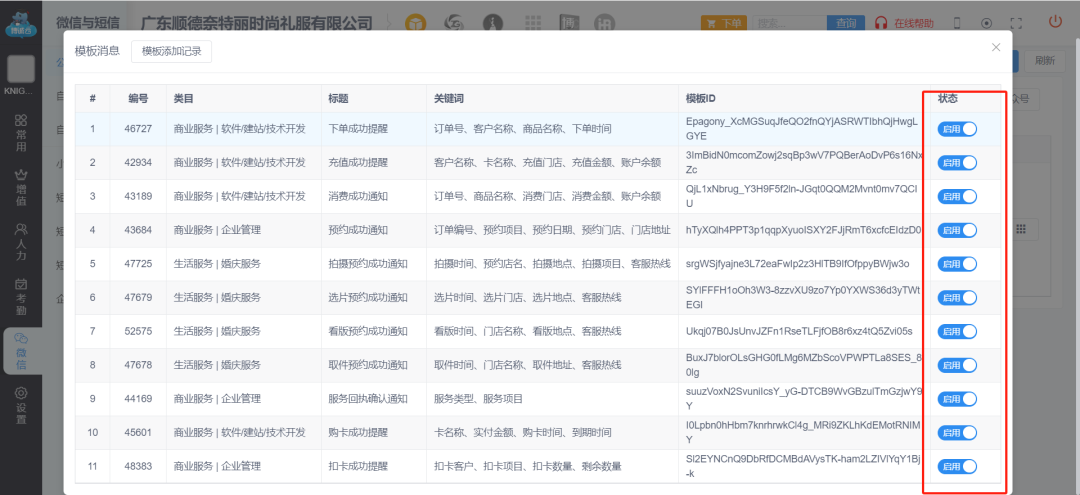Open the 考勤 attendance sidebar item
The image size is (1080, 495).
21,296
